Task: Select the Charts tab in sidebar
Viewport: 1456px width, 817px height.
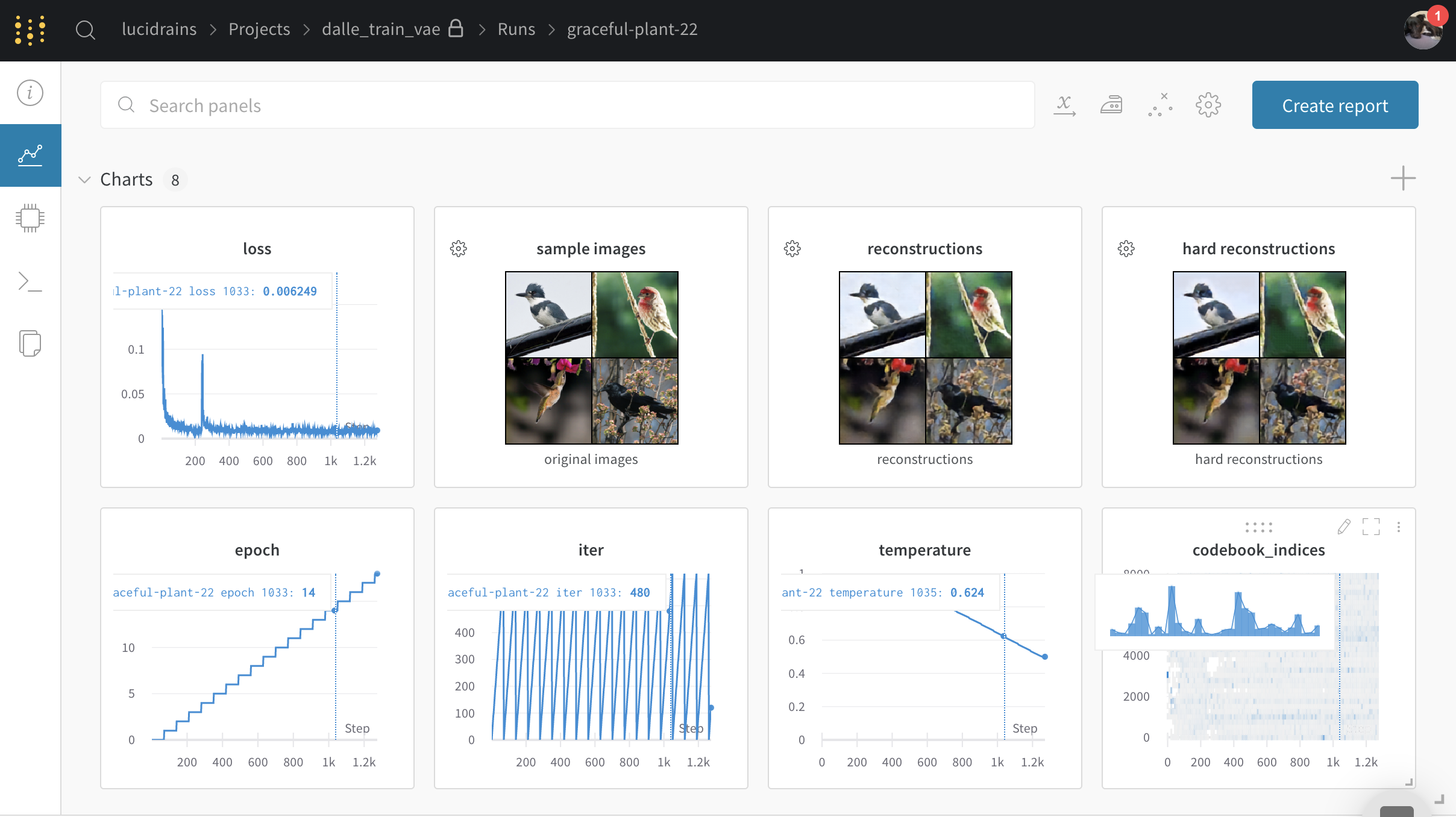Action: [30, 155]
